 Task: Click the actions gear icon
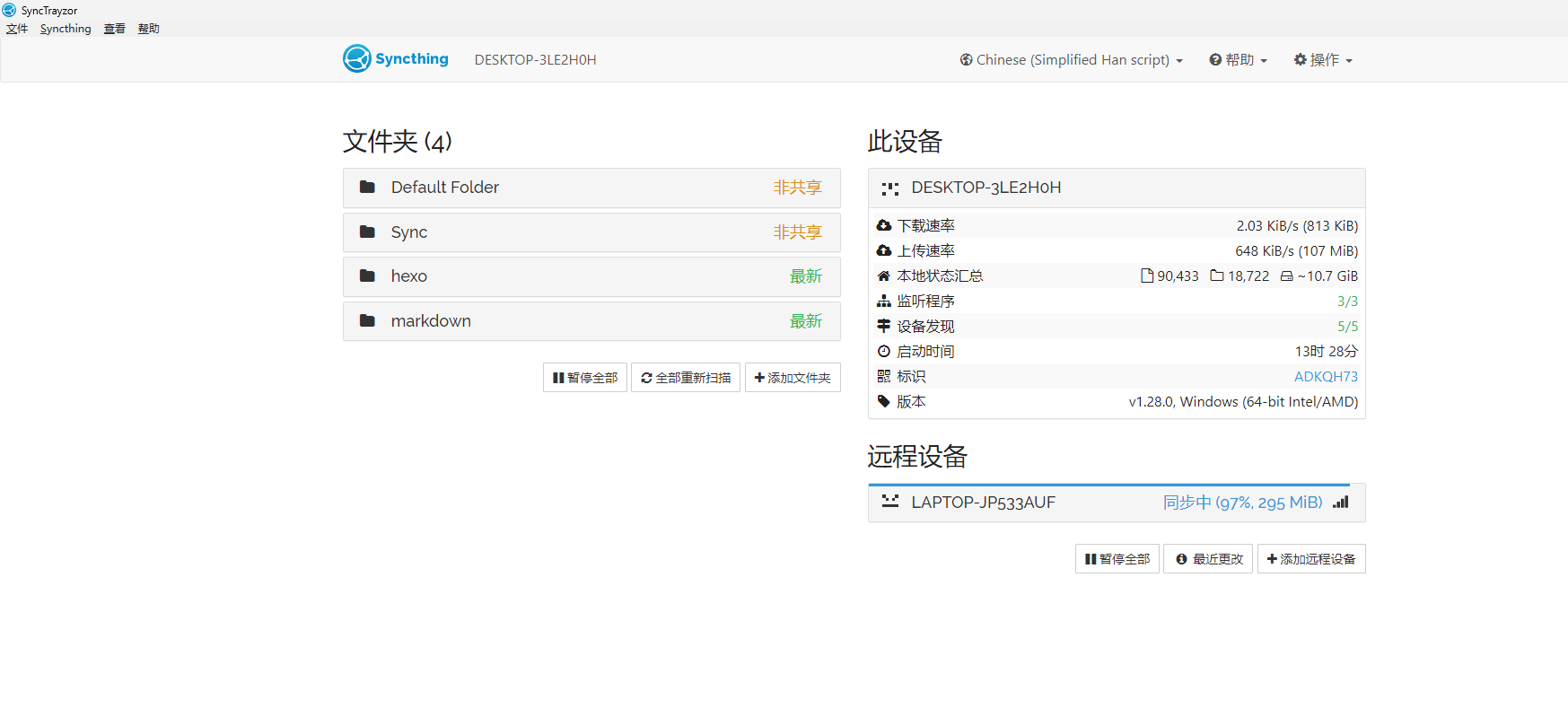pos(1300,59)
